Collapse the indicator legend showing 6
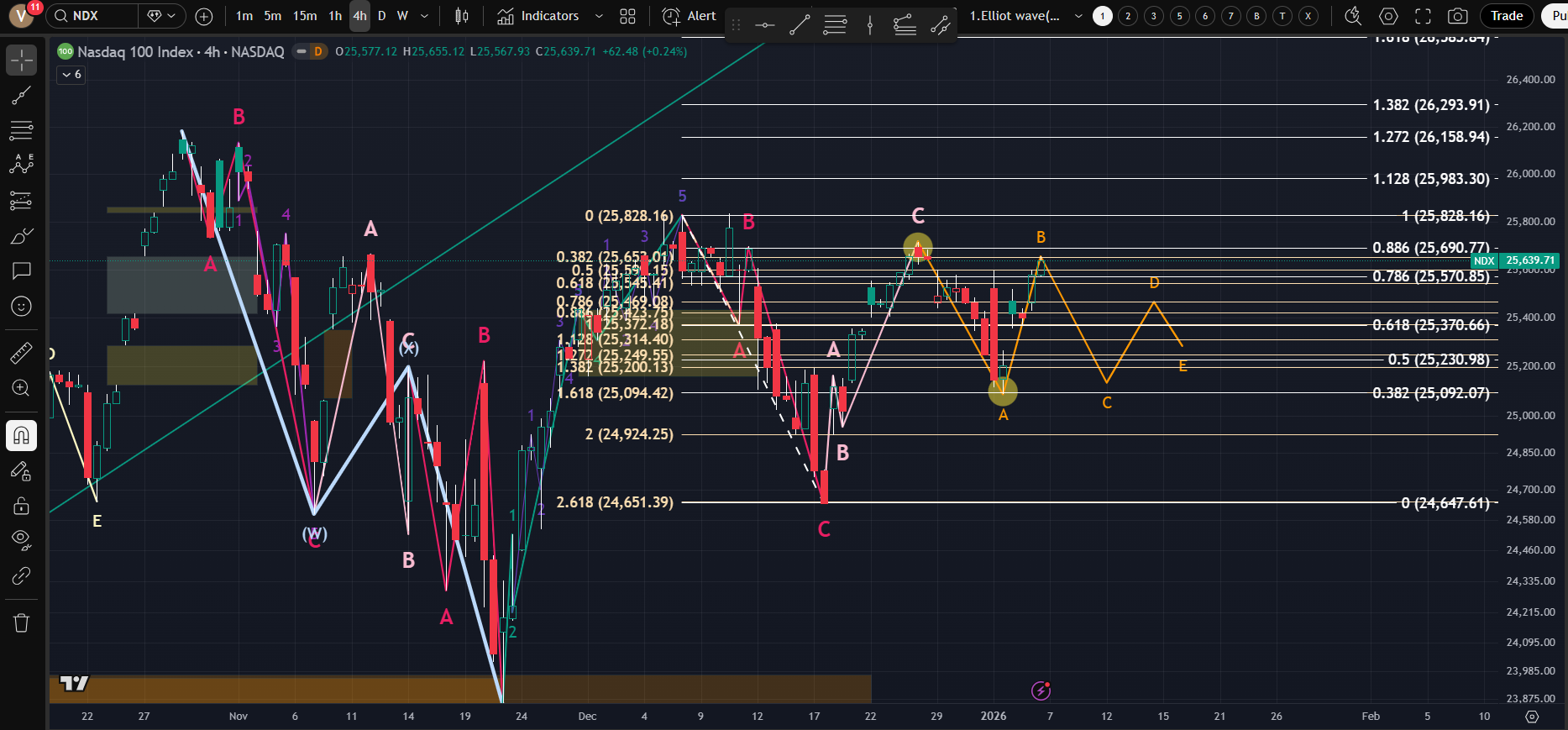 point(71,75)
